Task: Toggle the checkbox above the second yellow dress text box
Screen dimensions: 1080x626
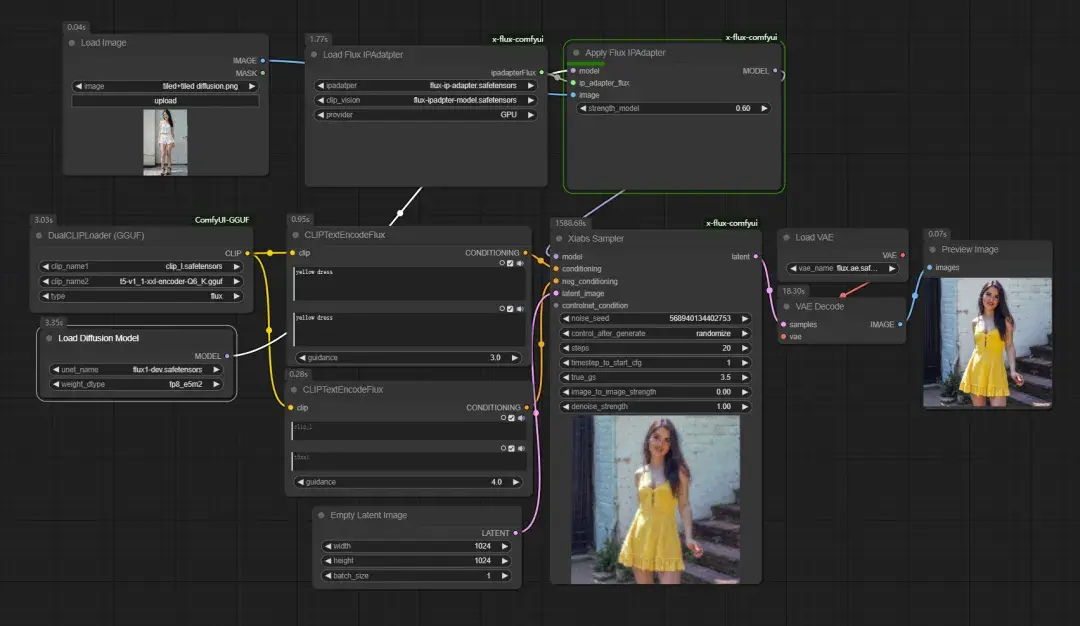Action: click(x=510, y=309)
